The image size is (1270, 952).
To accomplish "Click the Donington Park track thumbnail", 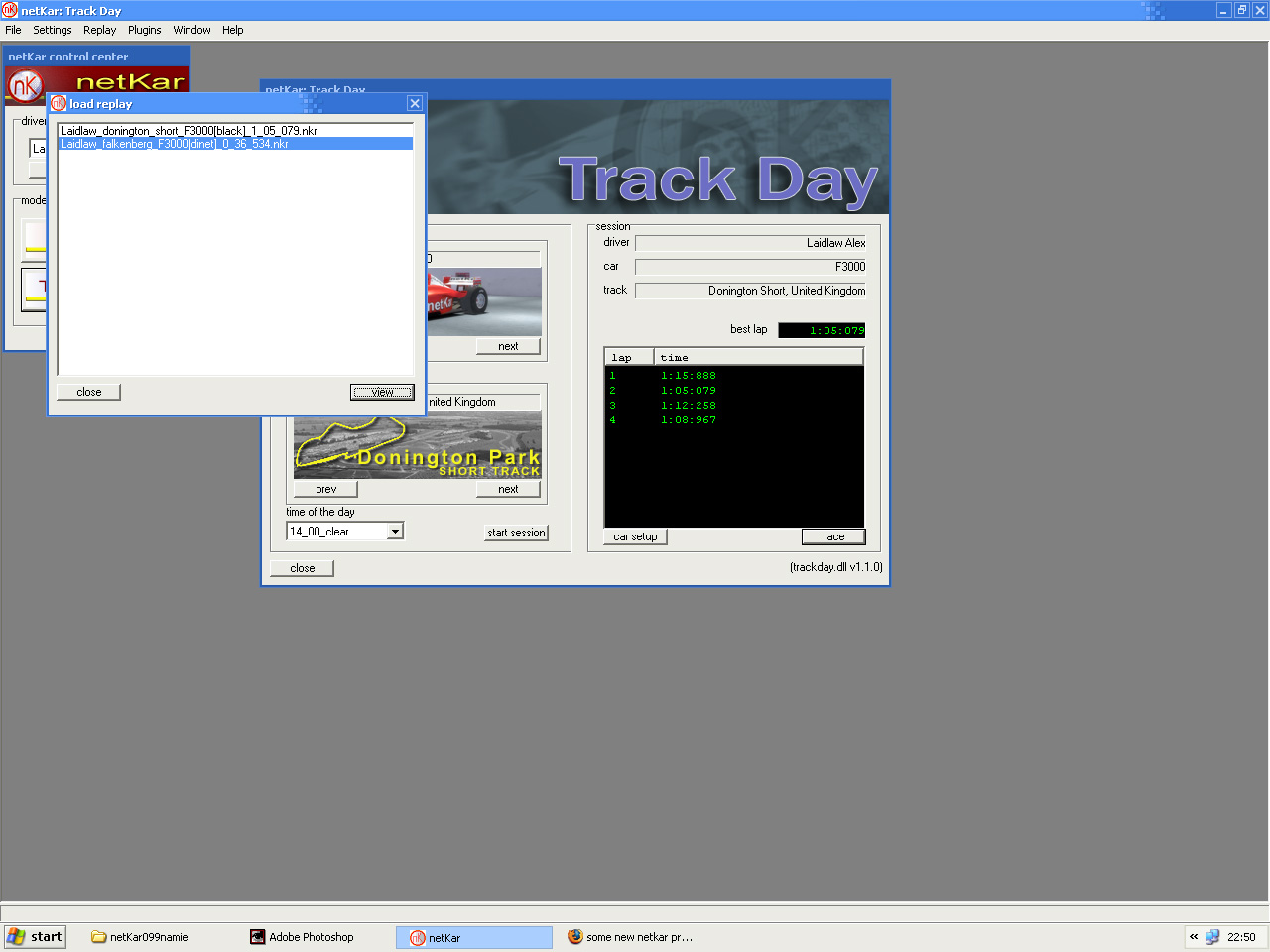I will (418, 445).
